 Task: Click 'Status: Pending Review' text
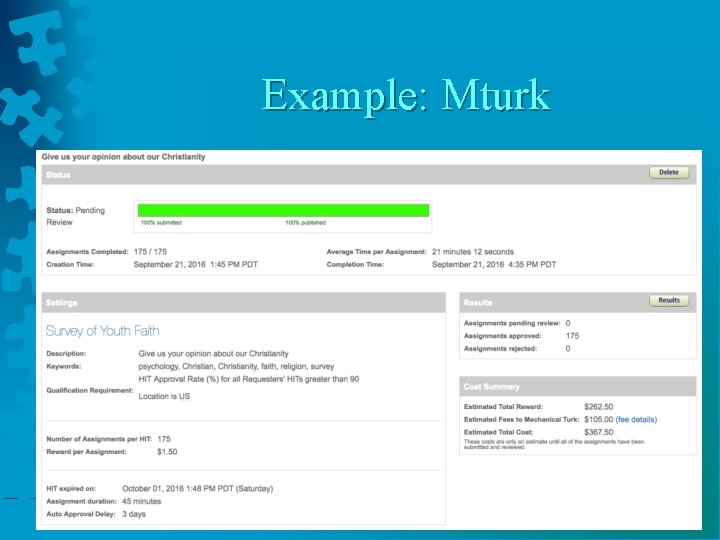[x=76, y=216]
